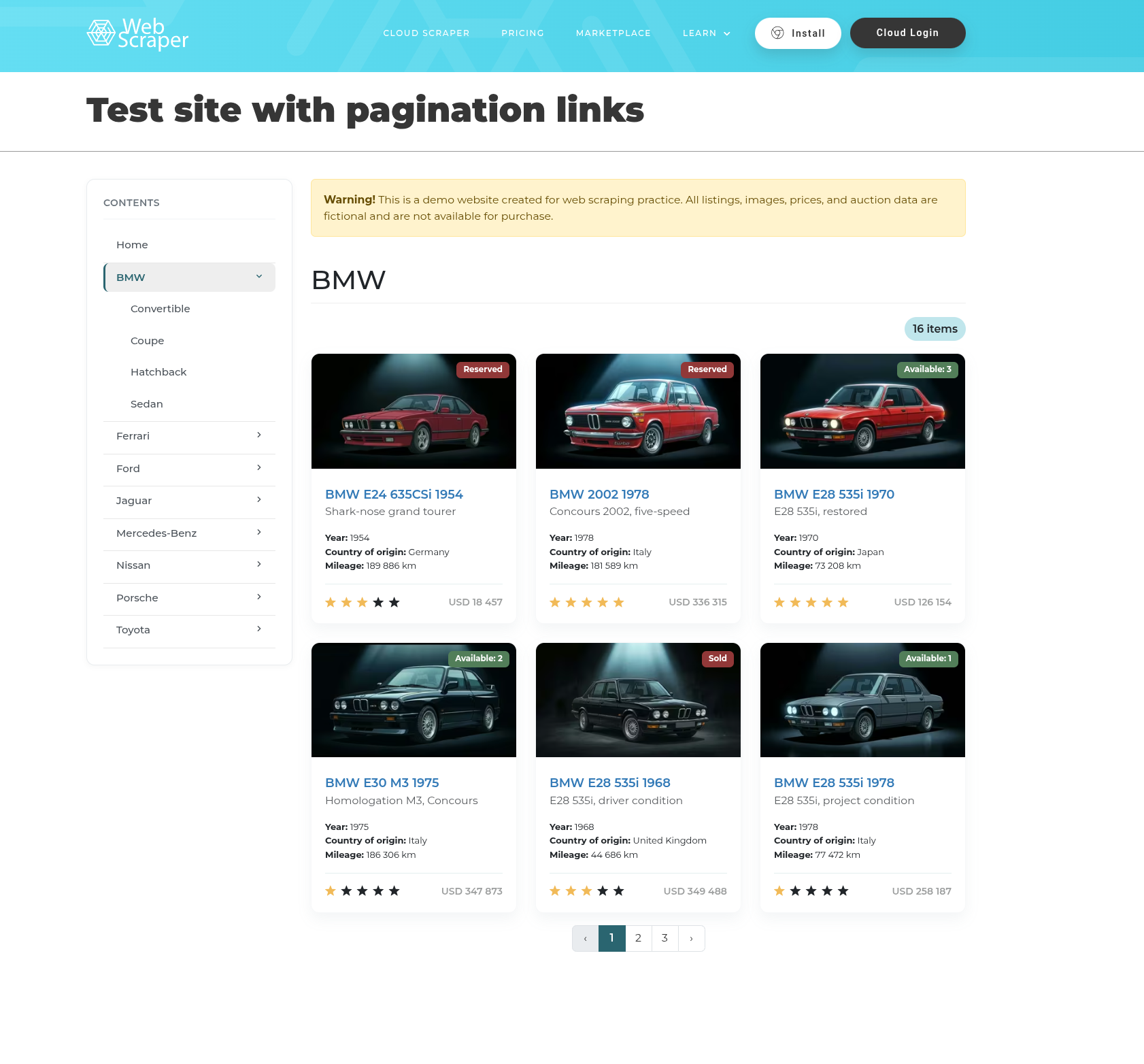Open the Coupe subcategory
Screen dimensions: 1144x1064
[x=148, y=341]
